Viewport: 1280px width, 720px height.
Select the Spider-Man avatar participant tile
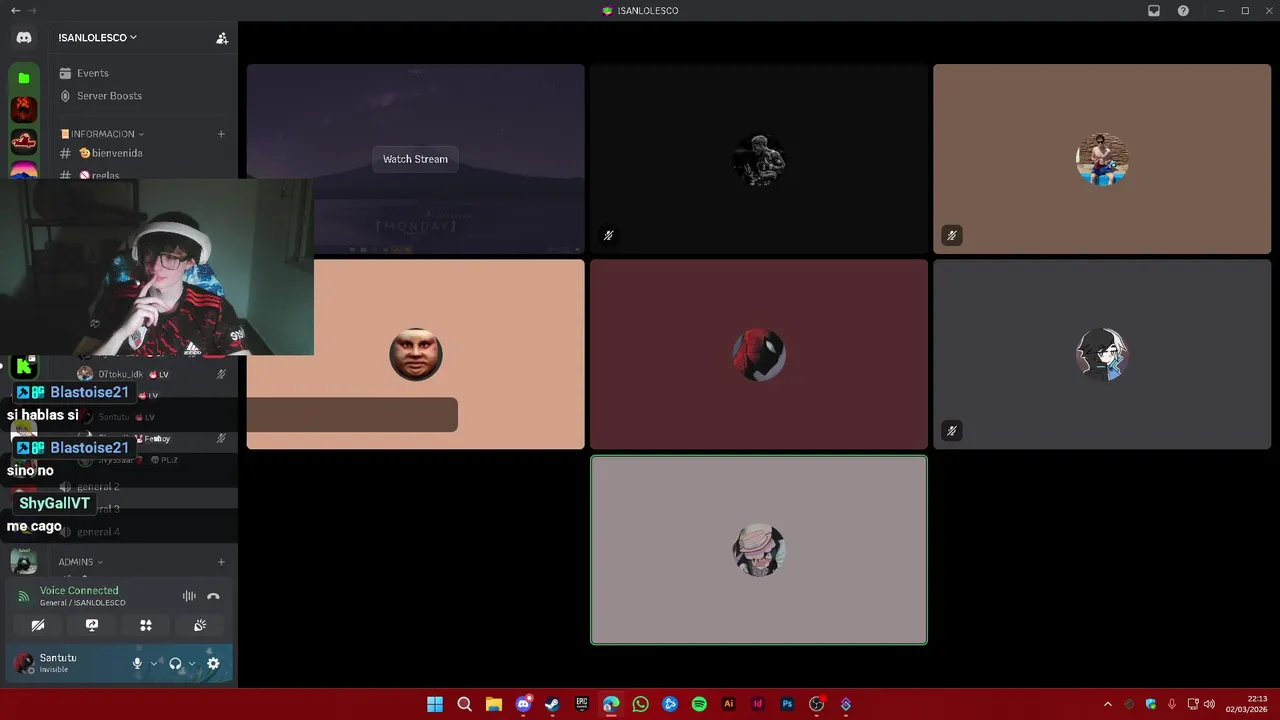point(759,354)
